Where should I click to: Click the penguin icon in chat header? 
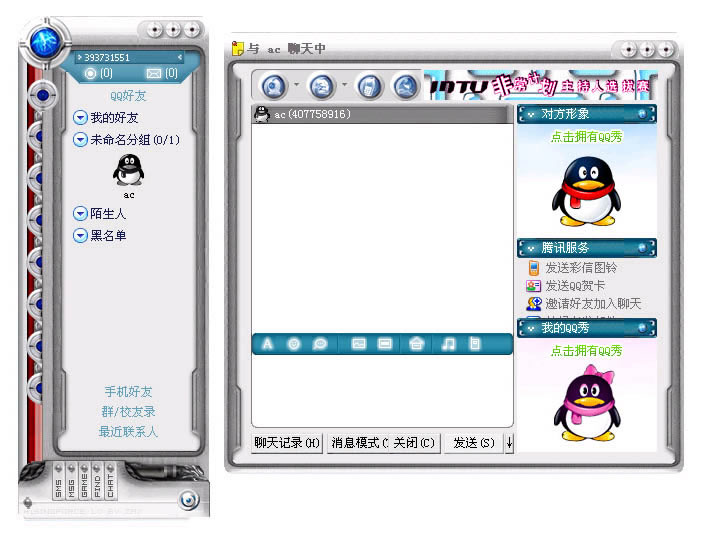coord(262,114)
